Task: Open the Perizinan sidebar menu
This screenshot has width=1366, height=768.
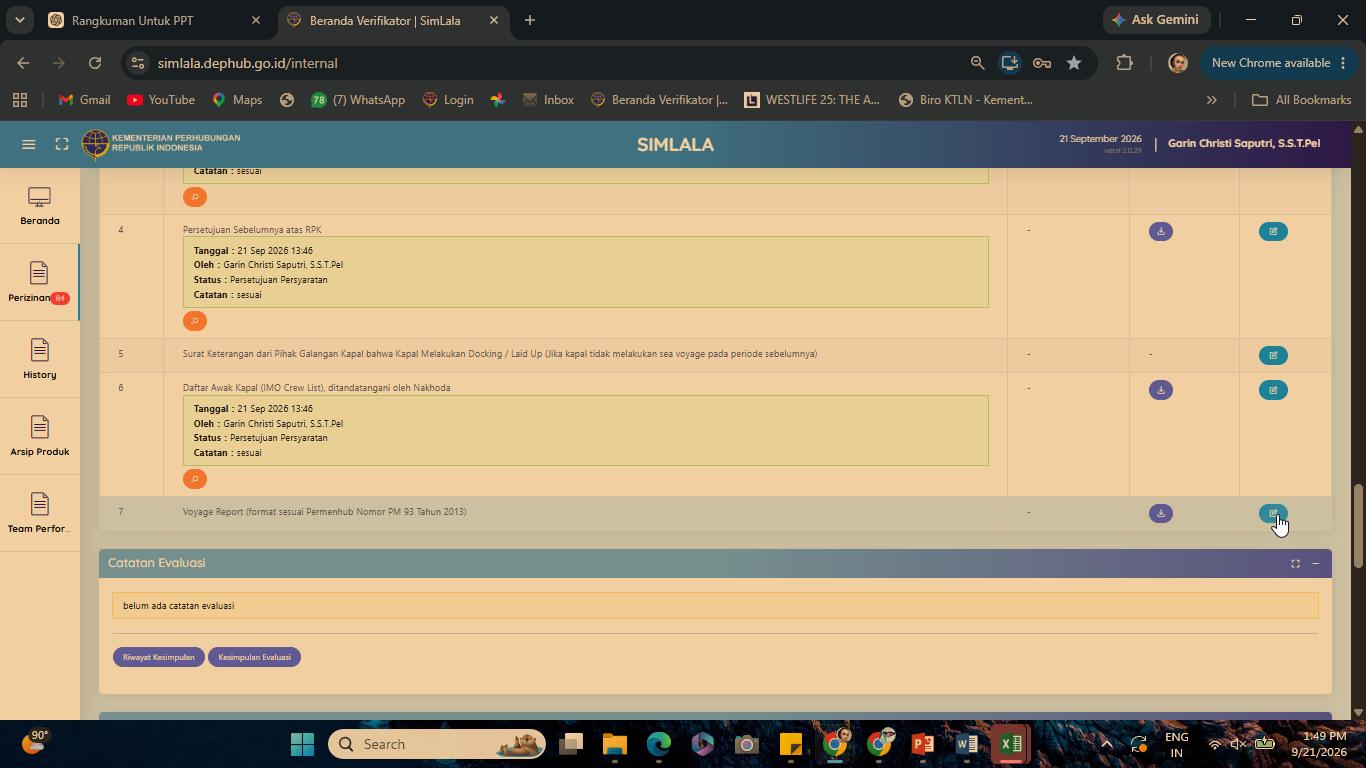Action: (39, 282)
